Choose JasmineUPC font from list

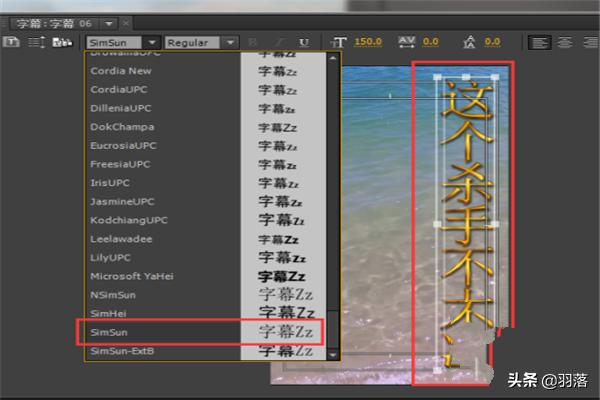click(207, 202)
